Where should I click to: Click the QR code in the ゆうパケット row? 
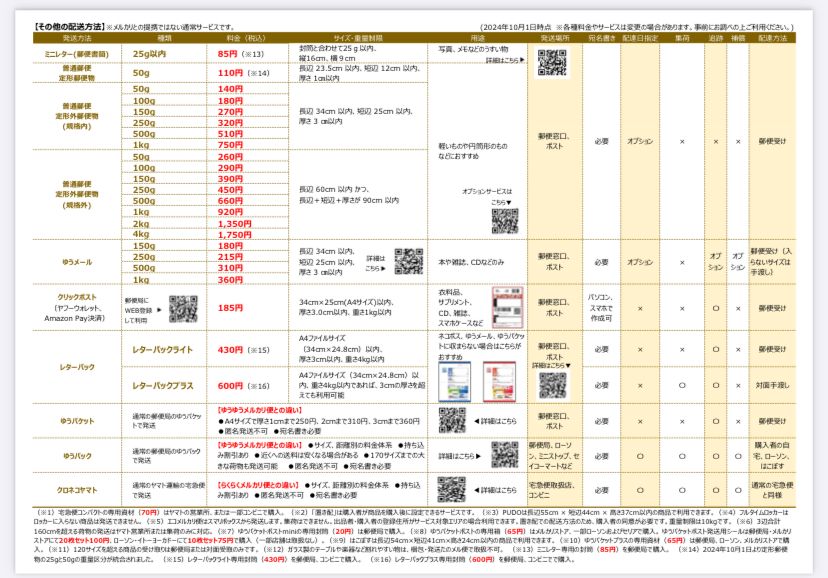(452, 420)
